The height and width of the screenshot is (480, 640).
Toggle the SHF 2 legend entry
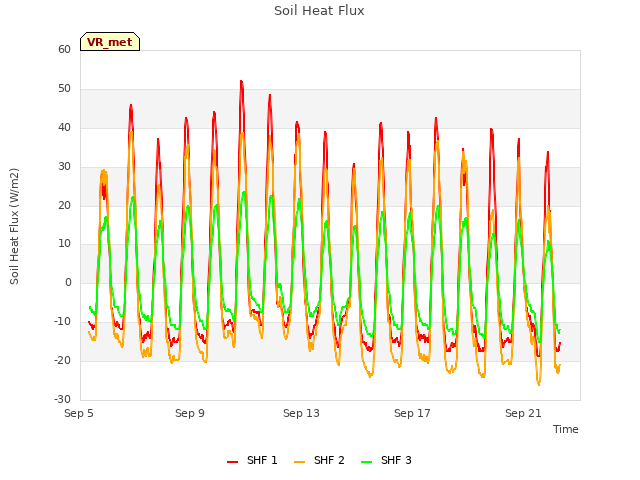click(319, 460)
